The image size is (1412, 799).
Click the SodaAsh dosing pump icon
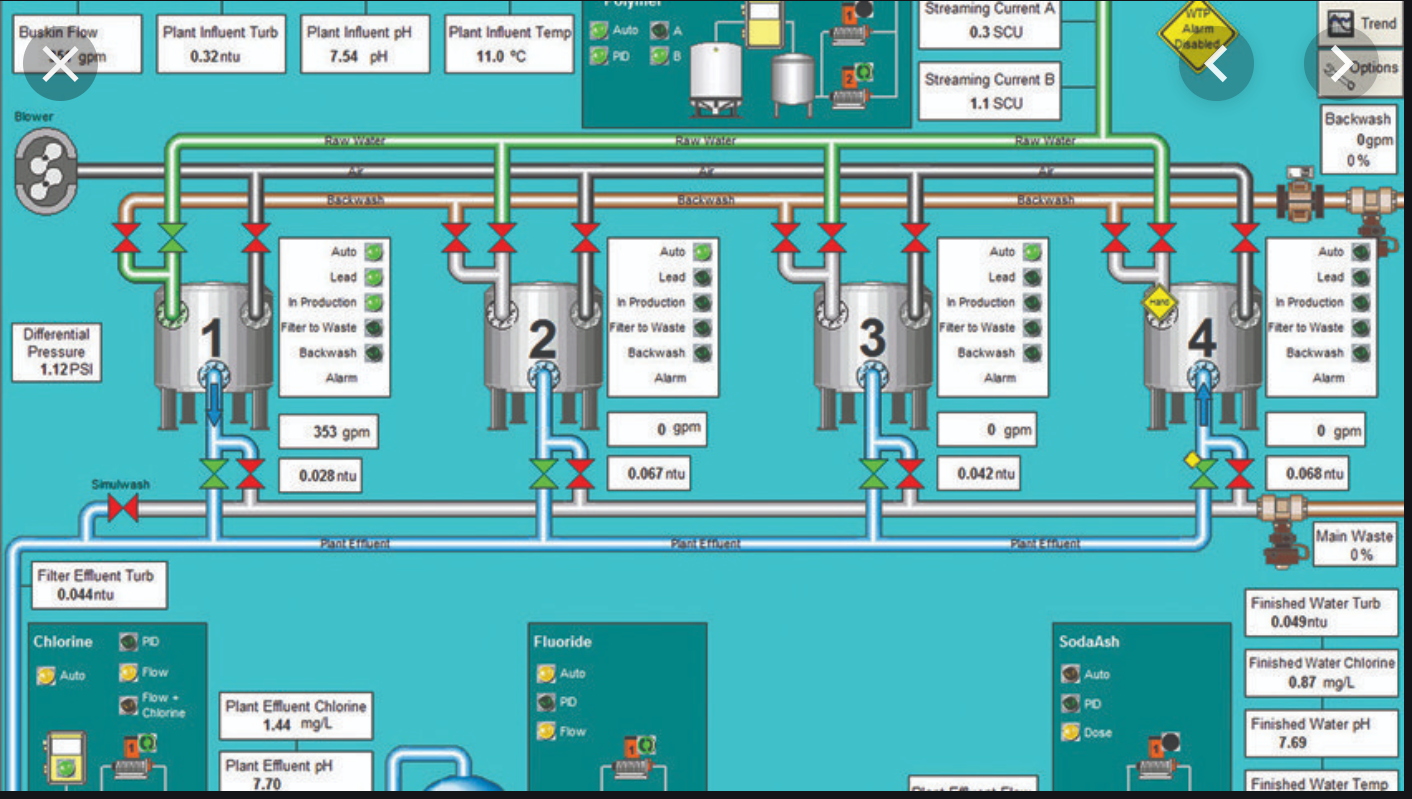(1158, 759)
